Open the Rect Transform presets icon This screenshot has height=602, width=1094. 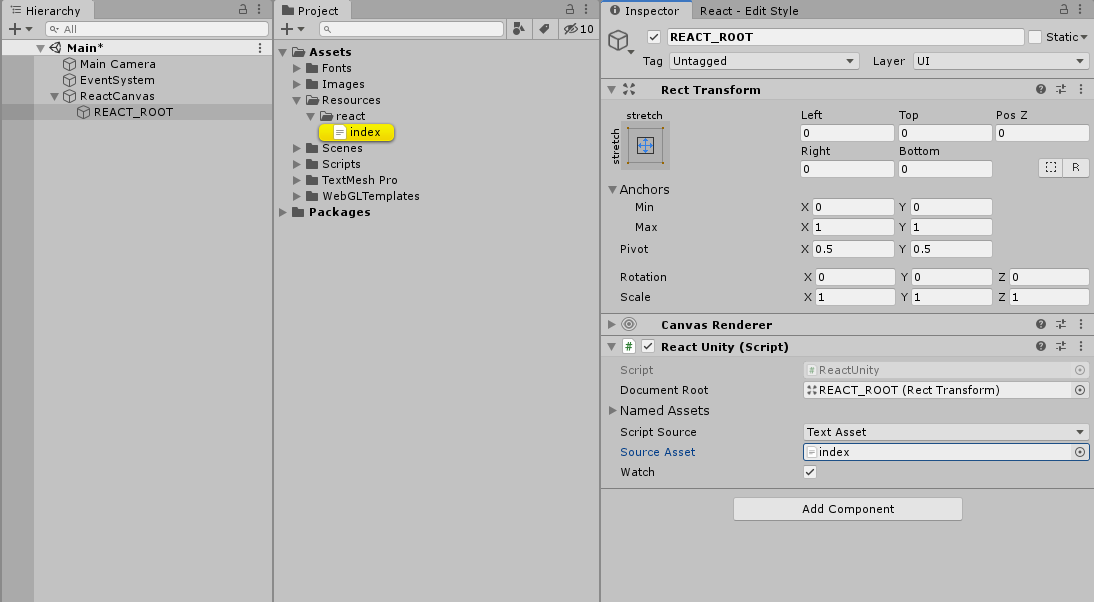click(x=1062, y=90)
